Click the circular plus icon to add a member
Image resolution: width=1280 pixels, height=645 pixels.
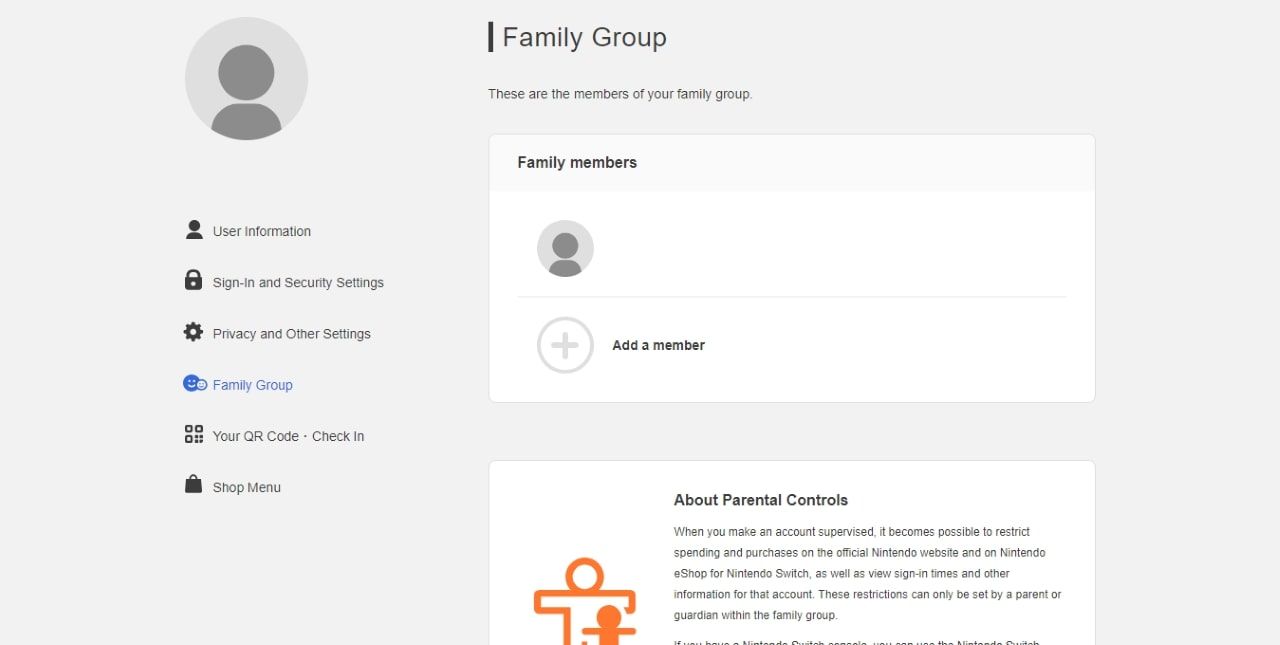pos(564,345)
